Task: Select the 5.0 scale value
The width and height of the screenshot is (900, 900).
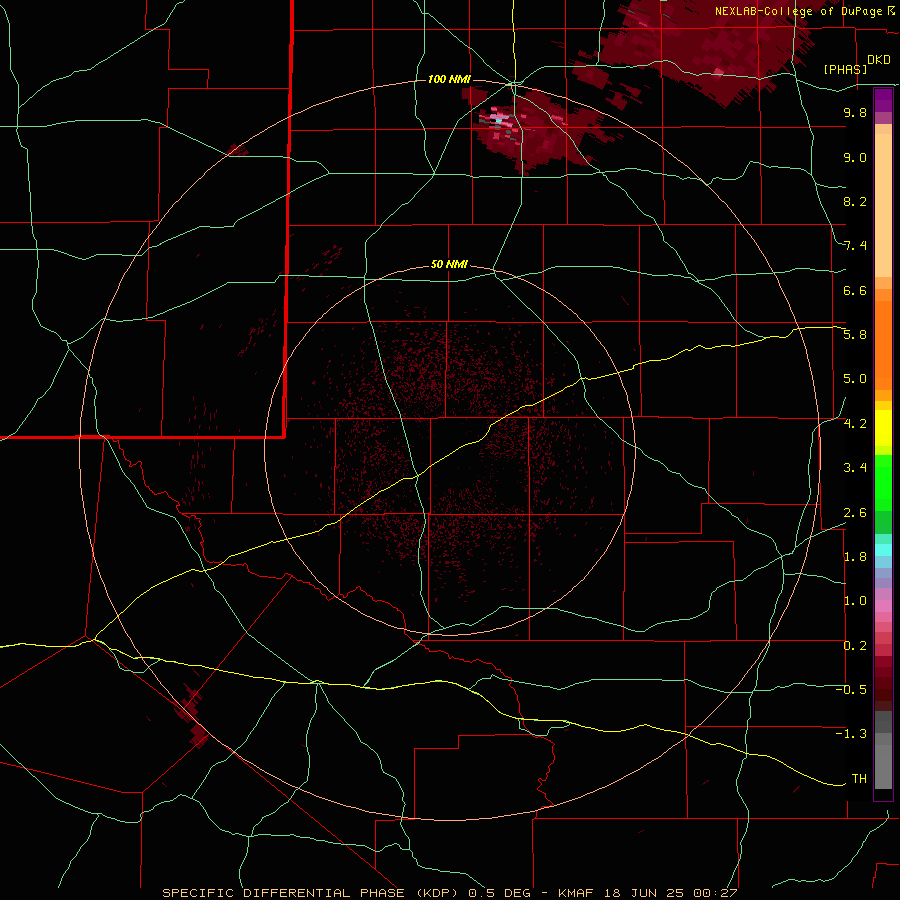Action: coord(855,379)
